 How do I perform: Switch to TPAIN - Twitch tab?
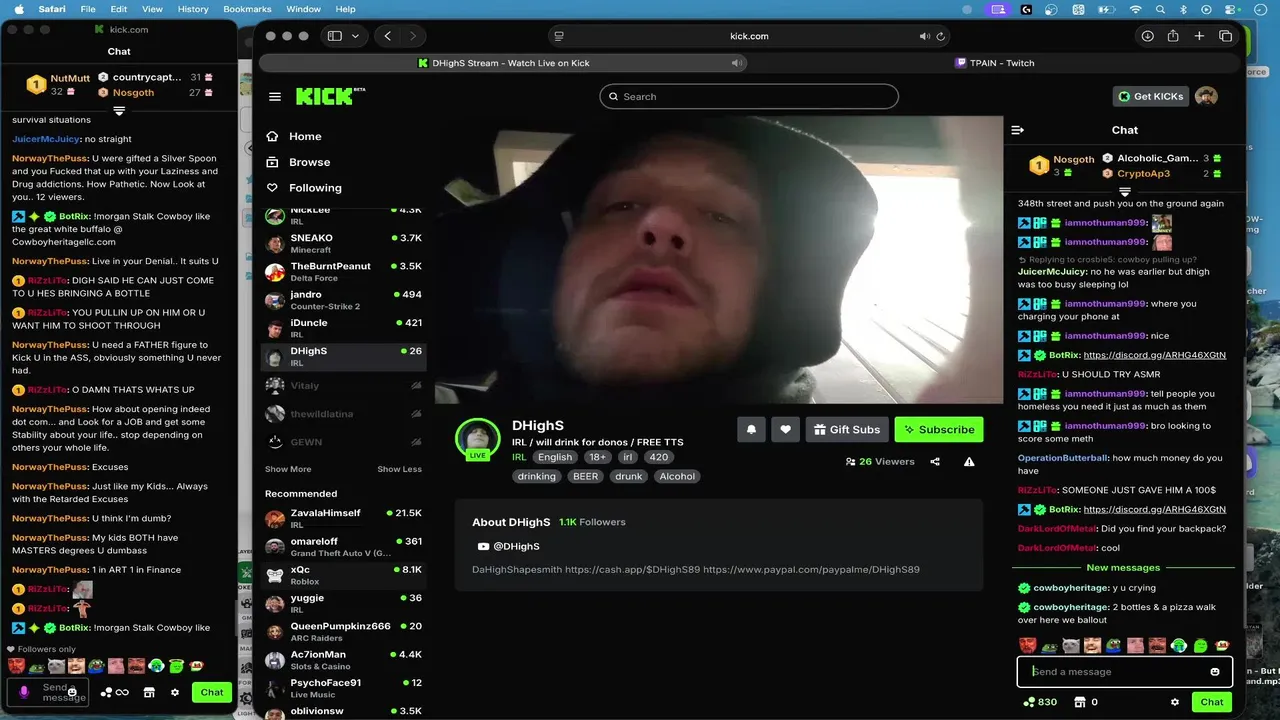(994, 63)
